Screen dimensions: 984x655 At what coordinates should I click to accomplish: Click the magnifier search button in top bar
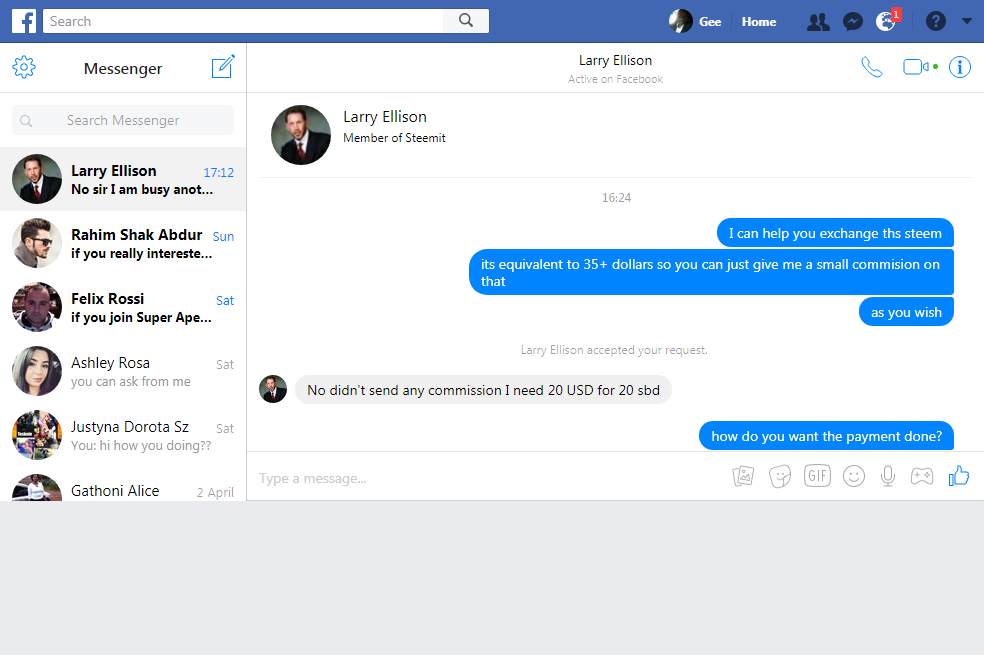(x=466, y=21)
